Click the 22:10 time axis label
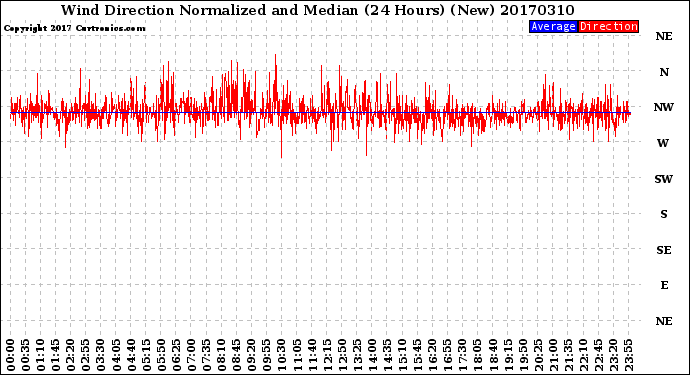Viewport: 690px width, 375px height. pyautogui.click(x=584, y=355)
